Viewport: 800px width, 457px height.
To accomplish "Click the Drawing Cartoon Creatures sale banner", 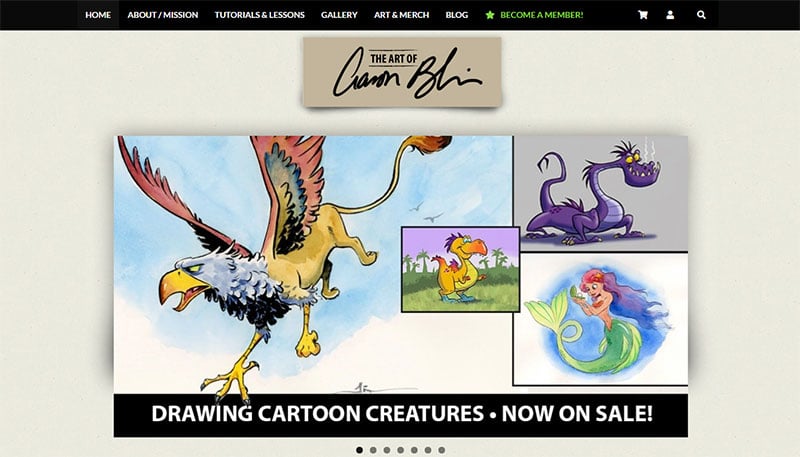I will tap(401, 415).
